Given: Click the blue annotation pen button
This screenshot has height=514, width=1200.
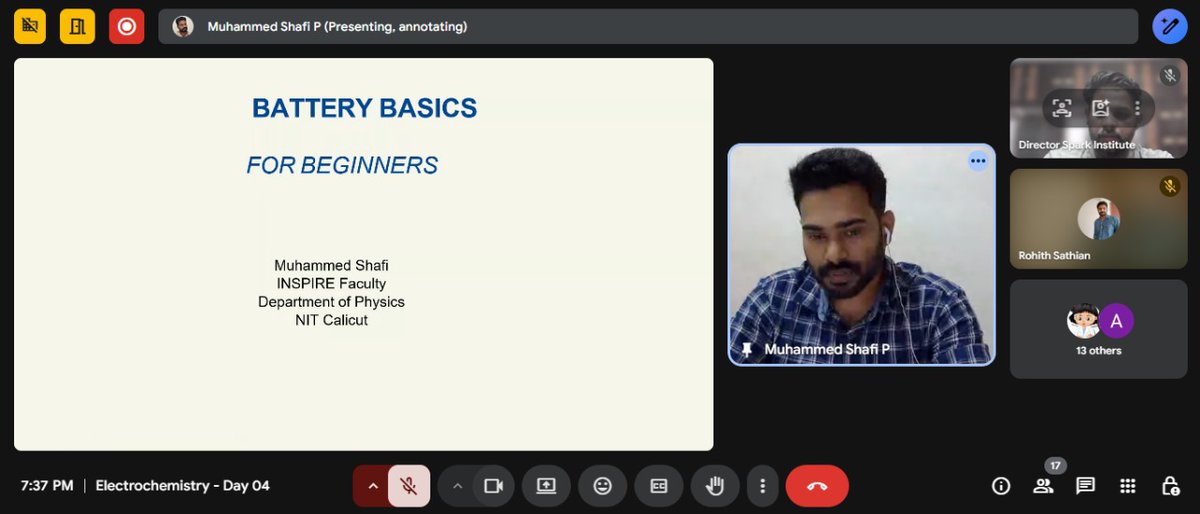Looking at the screenshot, I should (x=1169, y=27).
